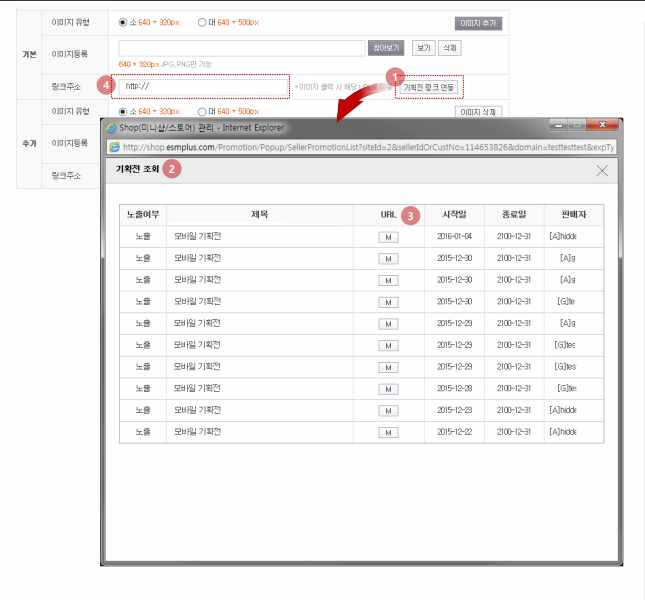
Task: Click the image file path input field
Action: pos(242,48)
